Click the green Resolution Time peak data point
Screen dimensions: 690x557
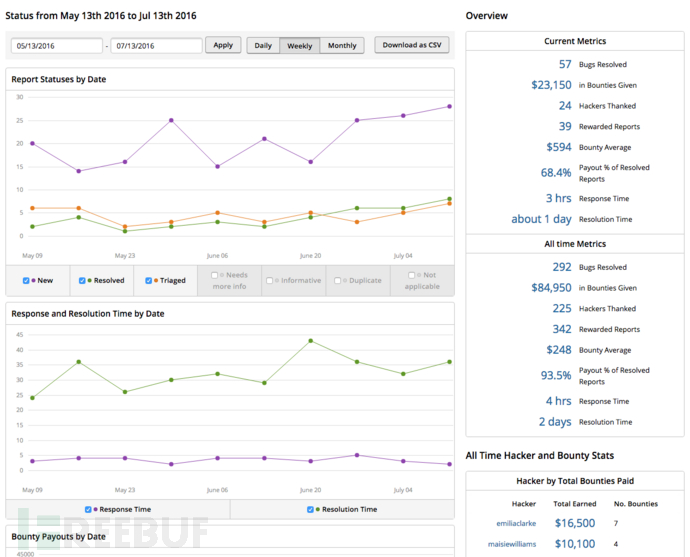point(310,341)
